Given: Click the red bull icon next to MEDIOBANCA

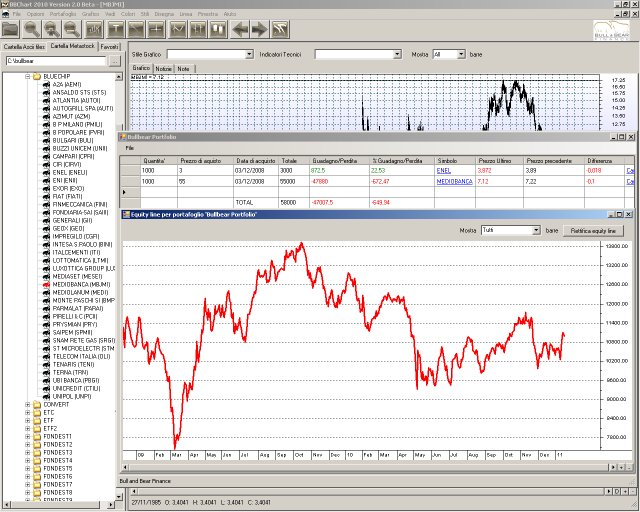Looking at the screenshot, I should coord(46,285).
